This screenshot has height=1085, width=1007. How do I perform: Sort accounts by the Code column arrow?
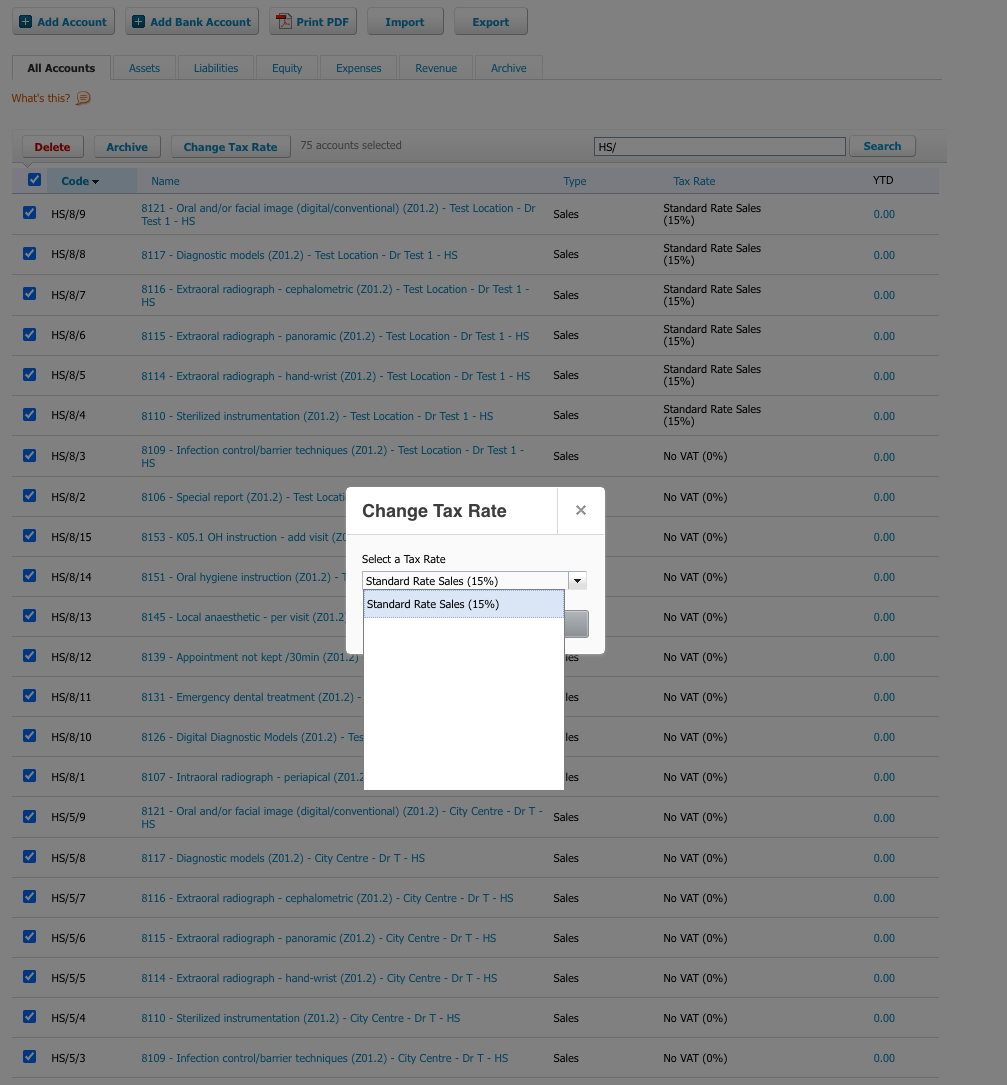coord(96,182)
